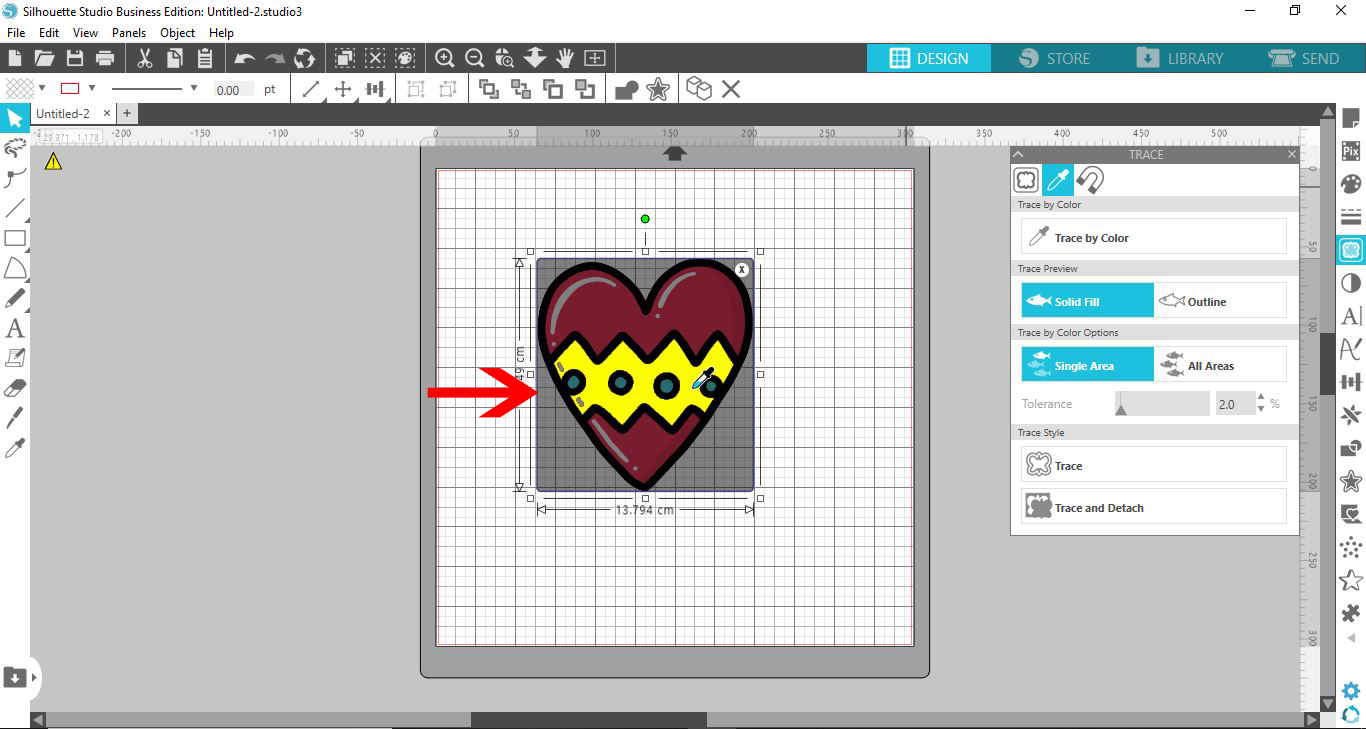
Task: Click the Weld shapes icon
Action: click(x=627, y=90)
